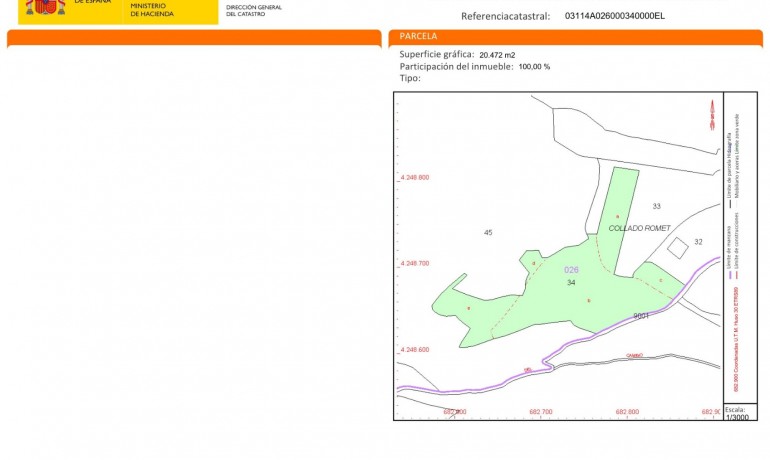Click parcel 45 on the map
This screenshot has height=460, width=770.
pos(488,233)
